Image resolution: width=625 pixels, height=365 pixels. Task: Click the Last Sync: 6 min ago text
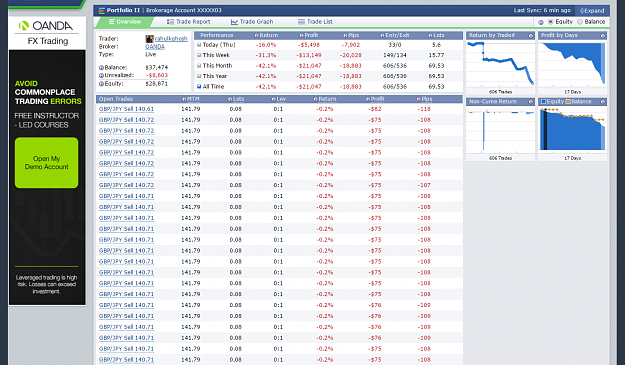tap(542, 10)
